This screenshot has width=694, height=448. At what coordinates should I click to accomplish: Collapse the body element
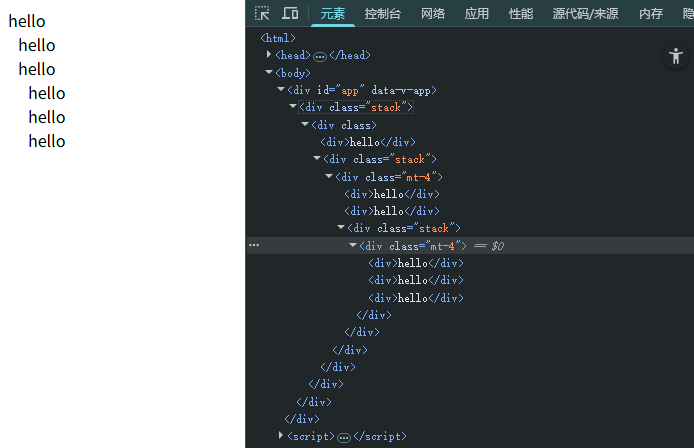point(269,72)
